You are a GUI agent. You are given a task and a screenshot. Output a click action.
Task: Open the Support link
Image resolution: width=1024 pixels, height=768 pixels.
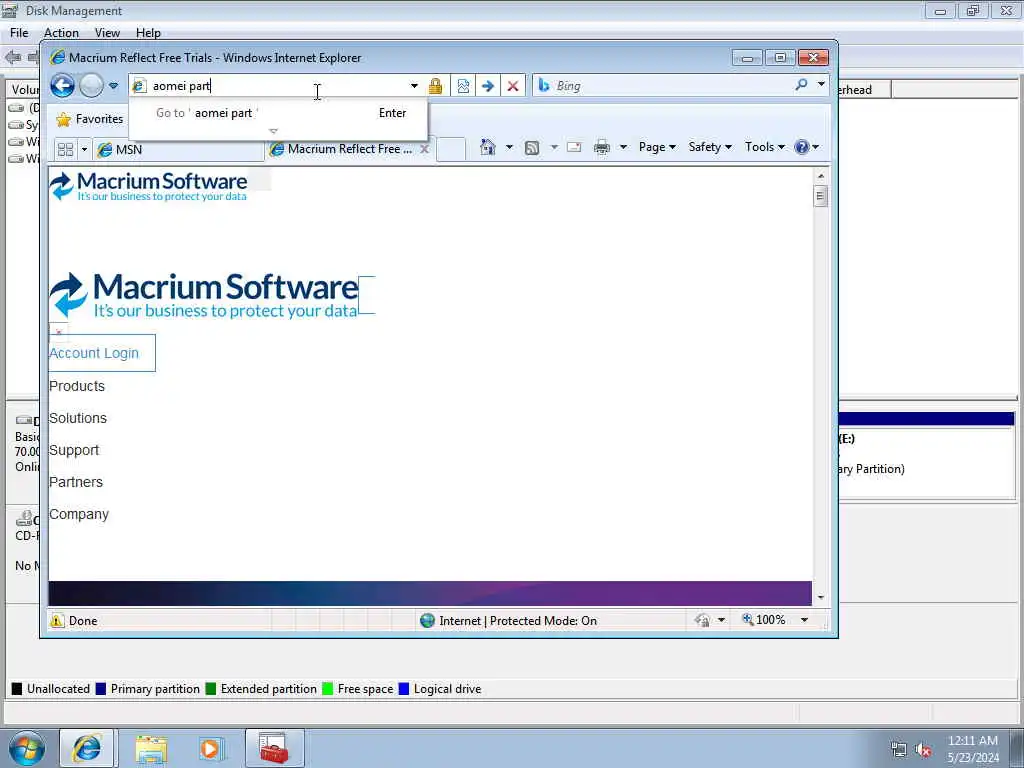click(74, 451)
